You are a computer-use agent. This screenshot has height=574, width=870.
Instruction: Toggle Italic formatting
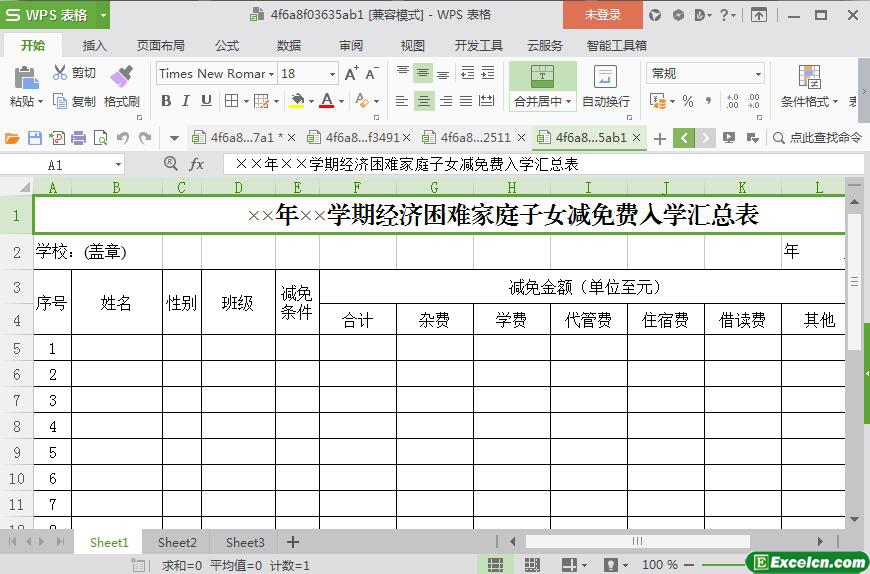(x=186, y=100)
